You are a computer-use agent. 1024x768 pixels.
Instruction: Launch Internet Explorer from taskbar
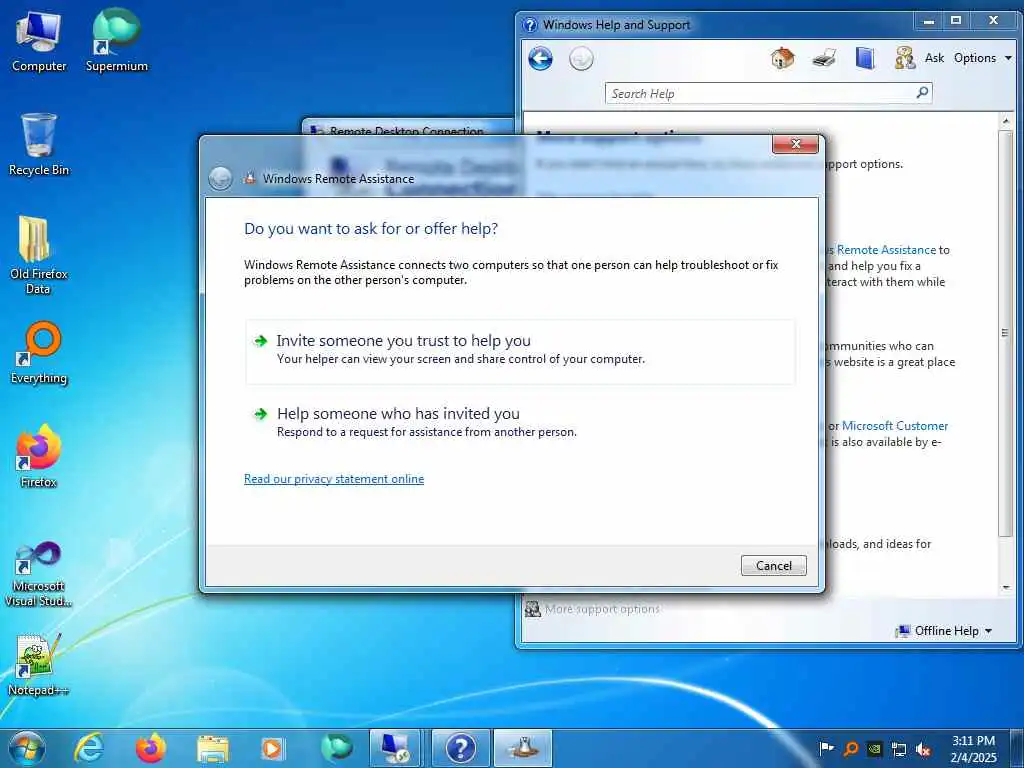(x=88, y=748)
